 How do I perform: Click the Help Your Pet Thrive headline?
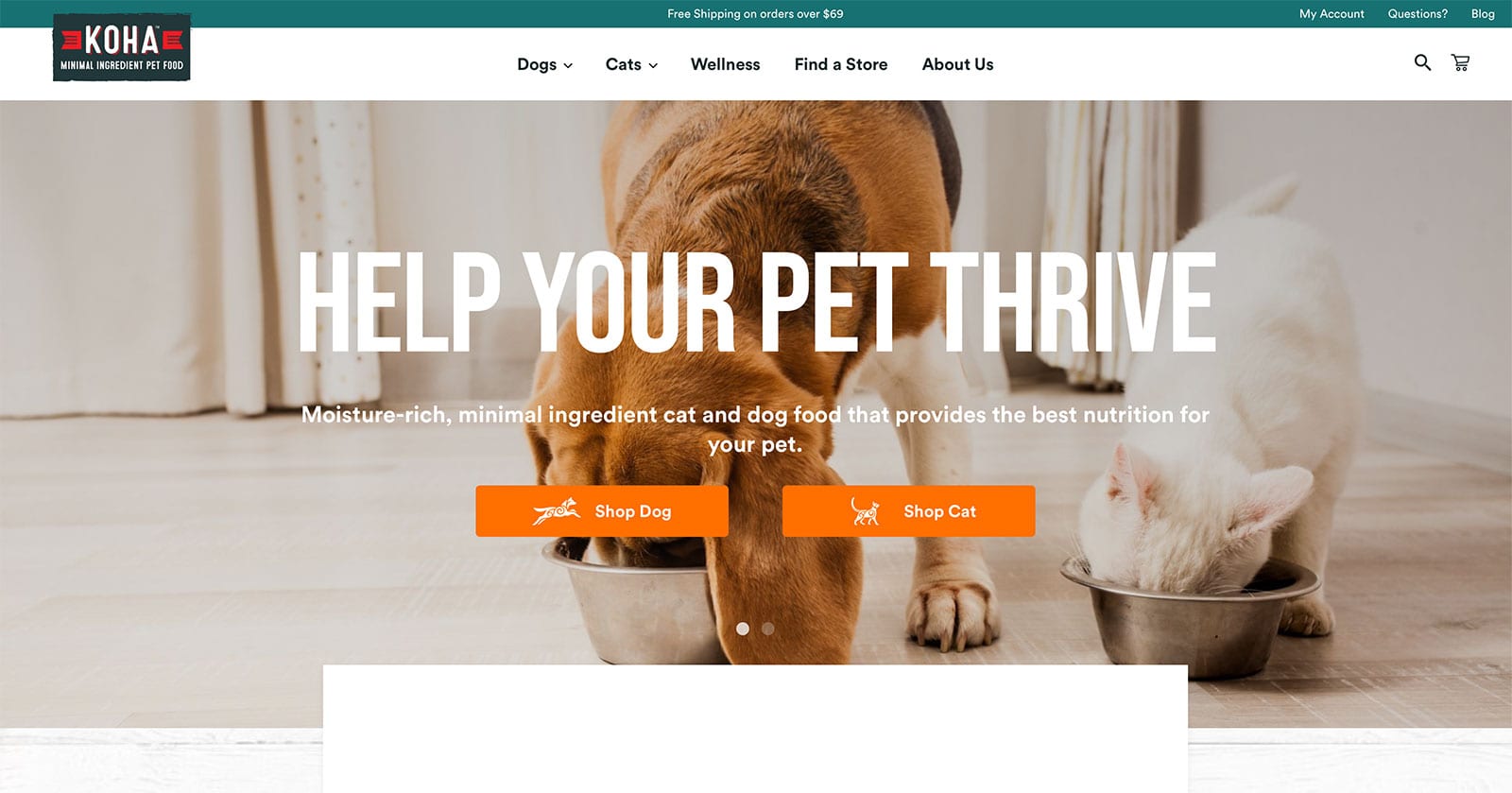point(757,302)
